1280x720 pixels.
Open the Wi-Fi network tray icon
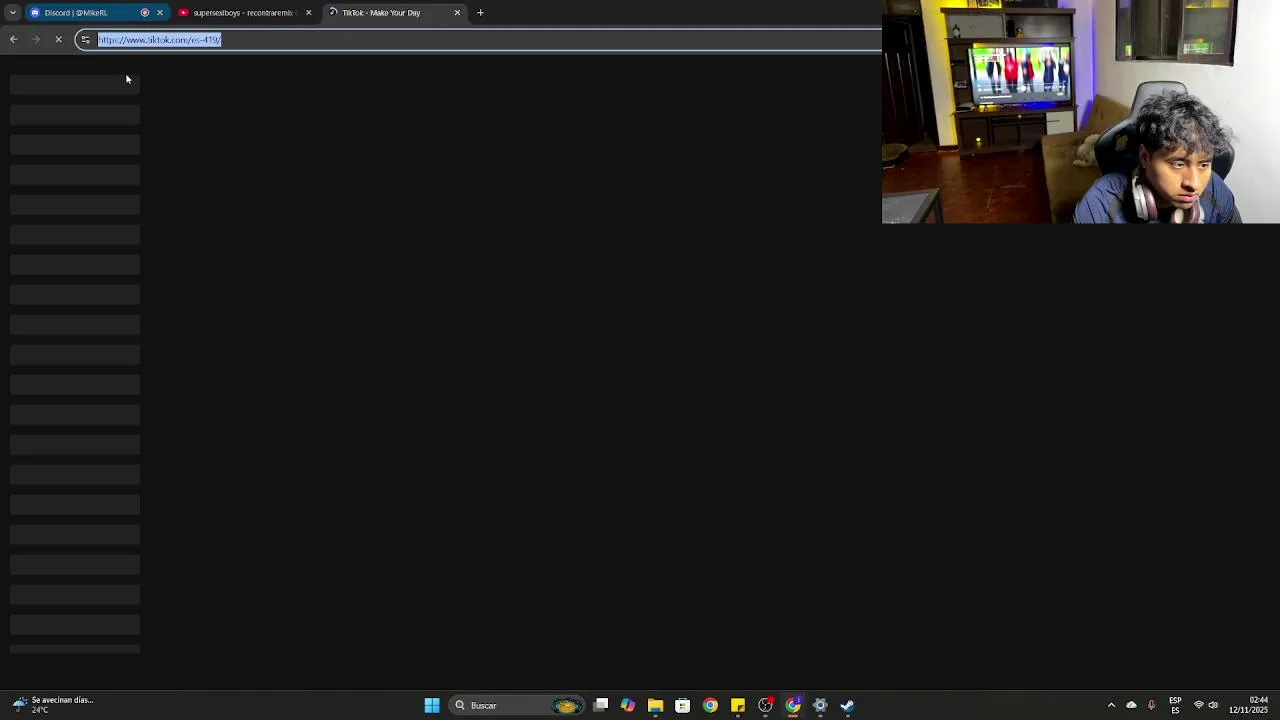coord(1198,706)
